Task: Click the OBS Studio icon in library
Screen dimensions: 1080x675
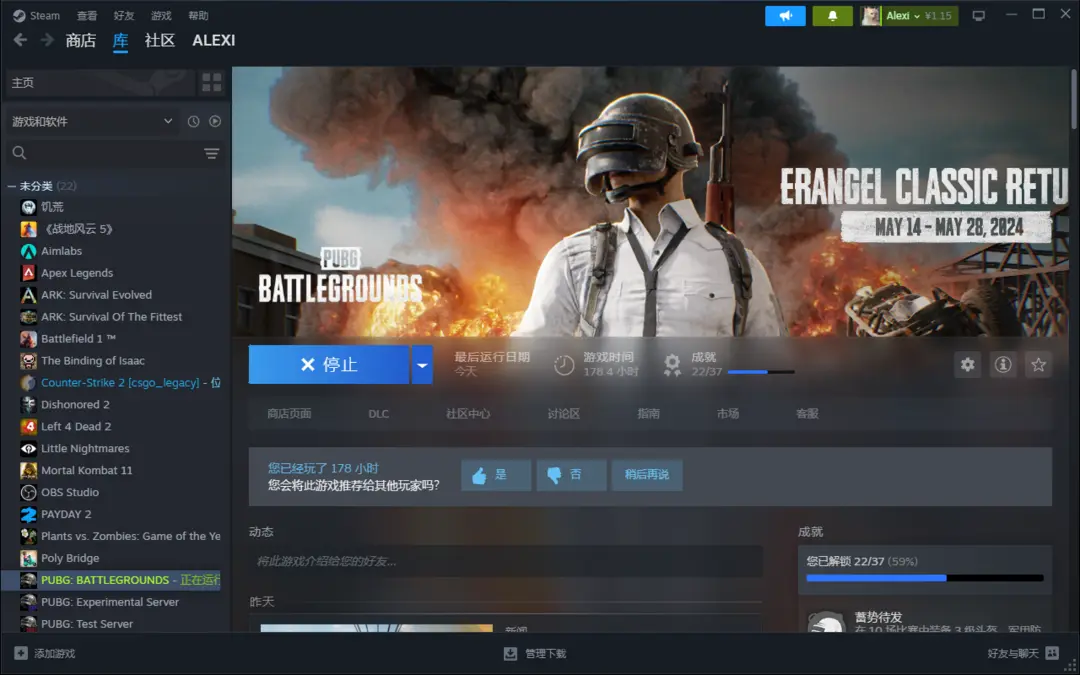Action: tap(28, 492)
